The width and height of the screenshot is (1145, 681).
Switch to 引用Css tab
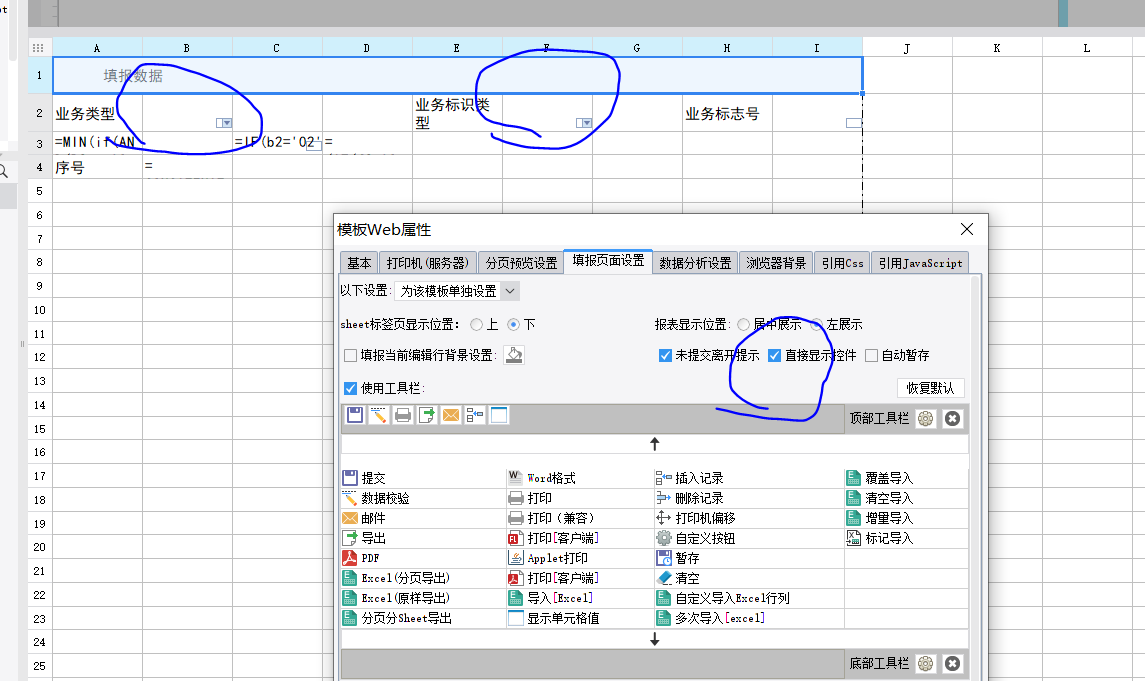843,263
